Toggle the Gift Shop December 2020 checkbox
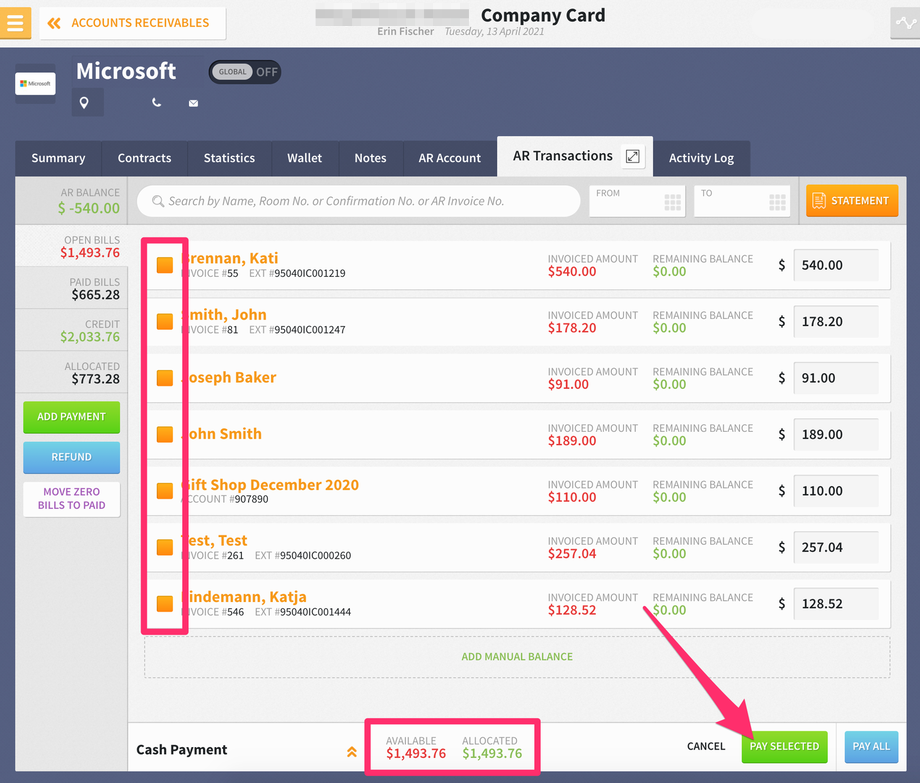 point(165,491)
